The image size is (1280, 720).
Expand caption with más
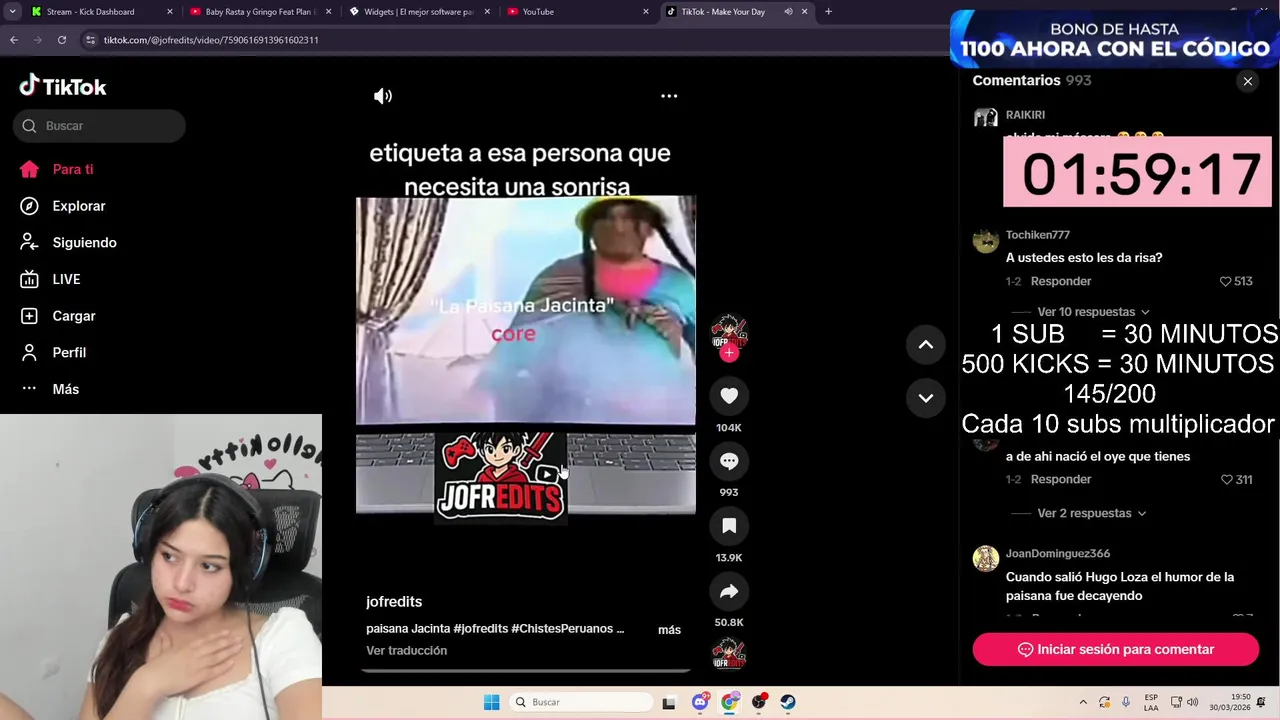[x=669, y=629]
